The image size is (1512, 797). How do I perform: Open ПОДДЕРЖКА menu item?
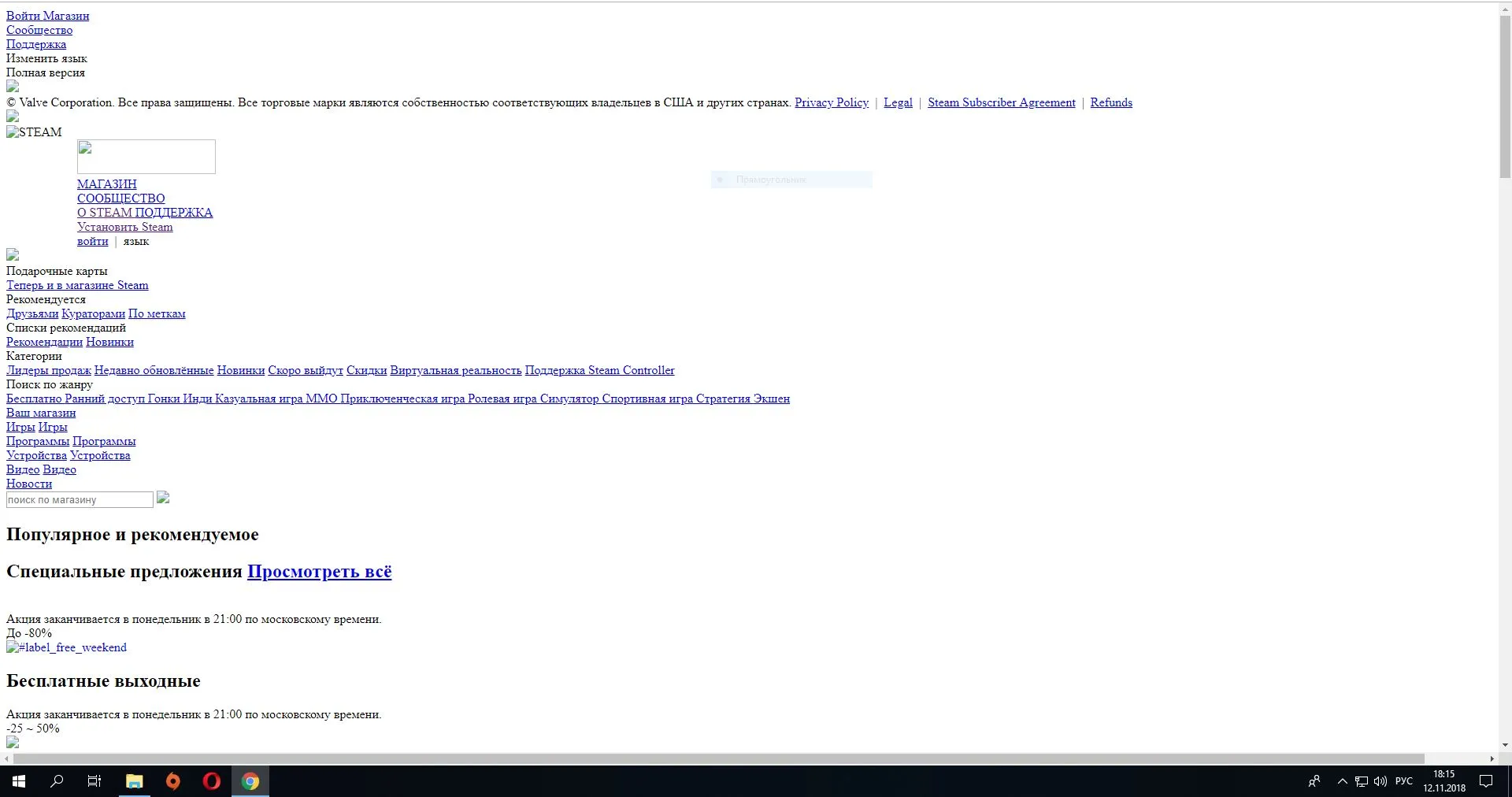174,213
